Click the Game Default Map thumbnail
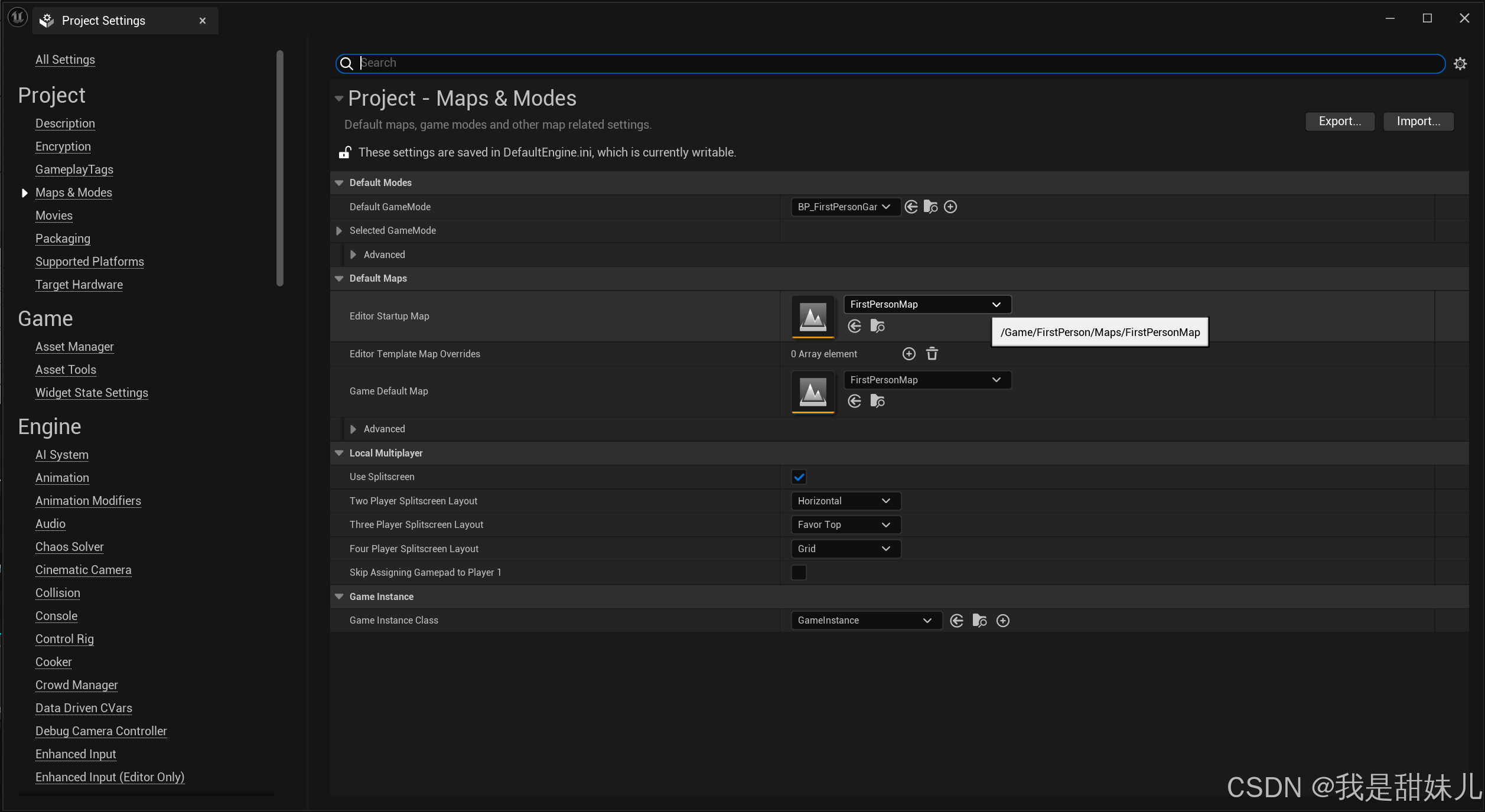The height and width of the screenshot is (812, 1485). [x=813, y=392]
